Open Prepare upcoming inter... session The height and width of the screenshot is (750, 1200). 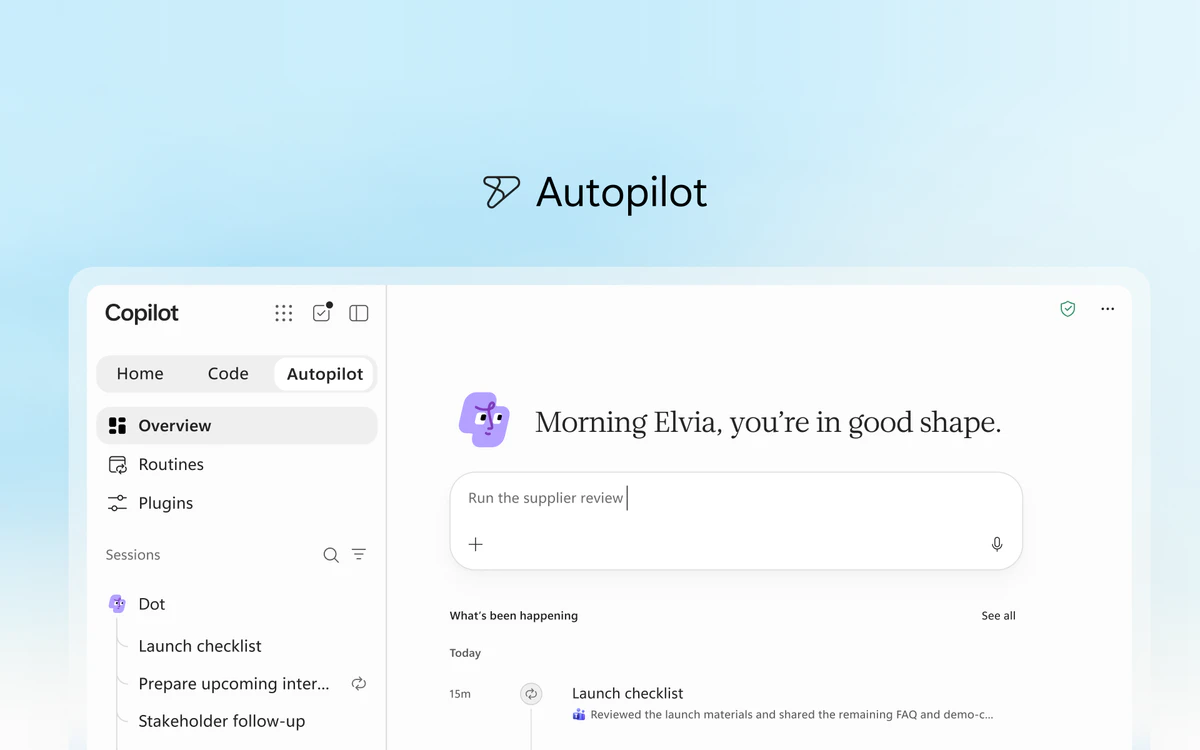coord(234,684)
